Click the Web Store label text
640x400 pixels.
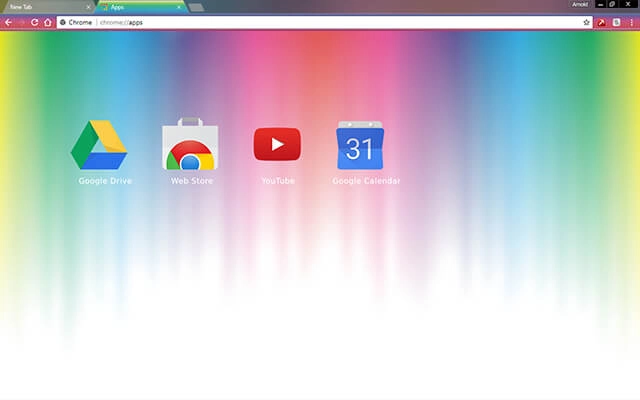coord(192,181)
